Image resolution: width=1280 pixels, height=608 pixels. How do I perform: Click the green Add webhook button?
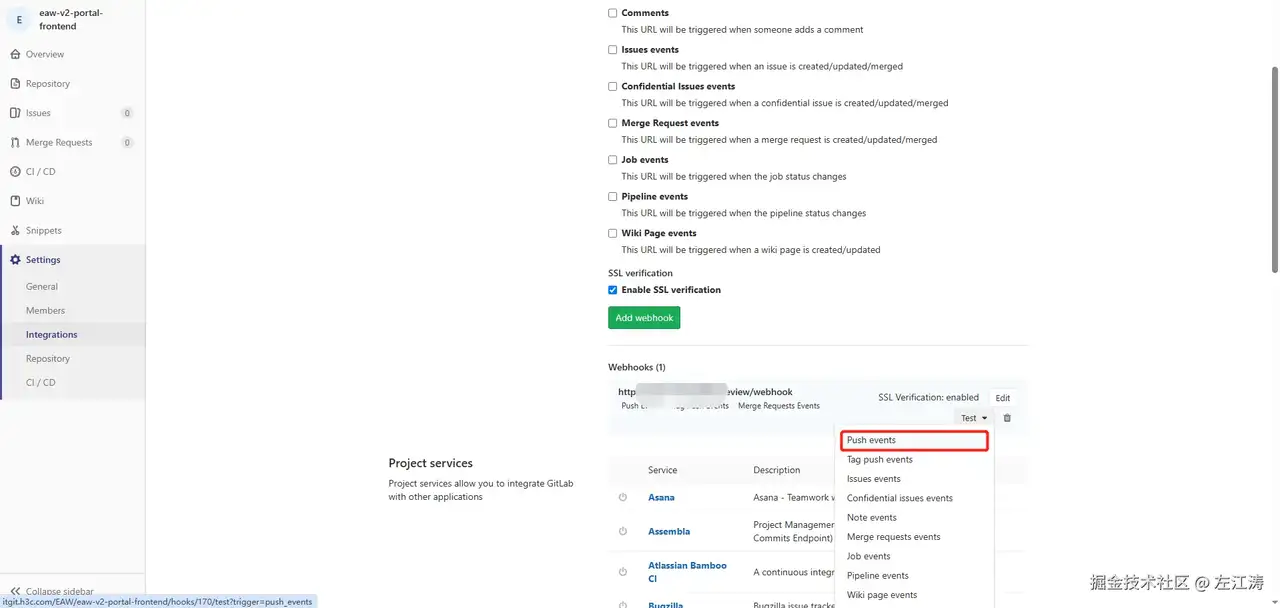click(x=644, y=318)
